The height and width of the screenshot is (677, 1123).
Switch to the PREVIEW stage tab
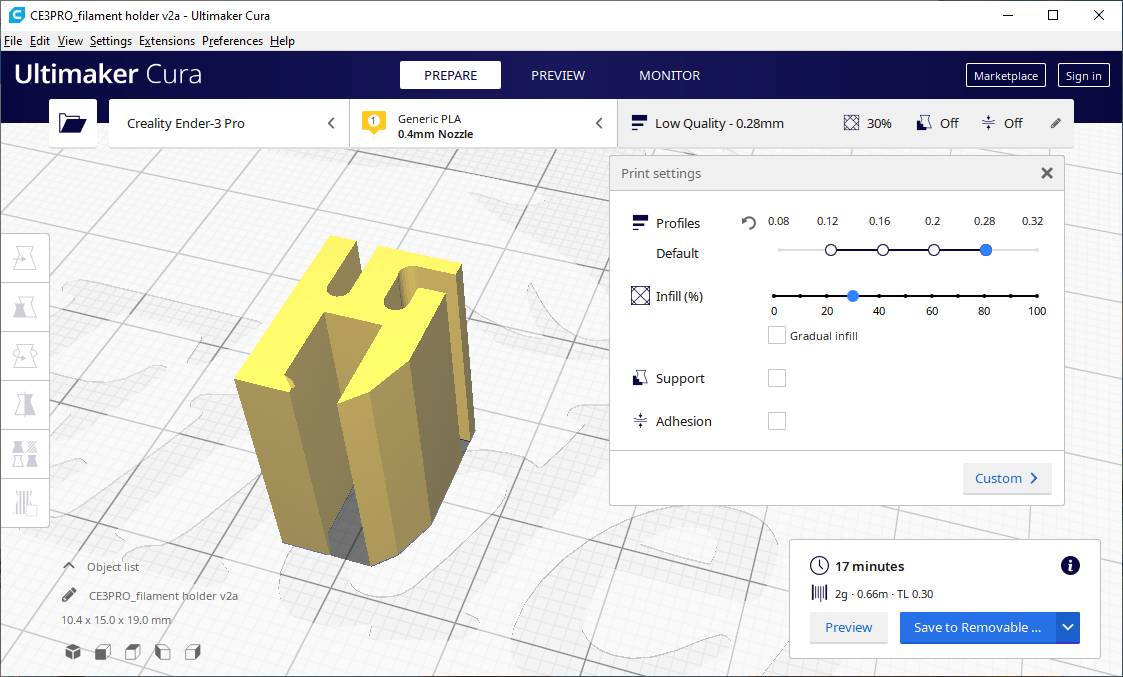tap(558, 75)
